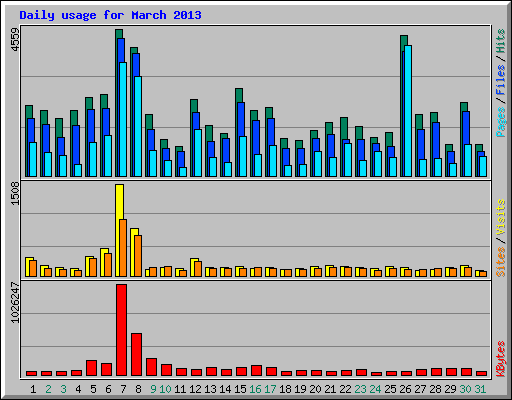This screenshot has height=400, width=512.
Task: Click the 1026247 KBytes axis value
Action: pyautogui.click(x=15, y=302)
